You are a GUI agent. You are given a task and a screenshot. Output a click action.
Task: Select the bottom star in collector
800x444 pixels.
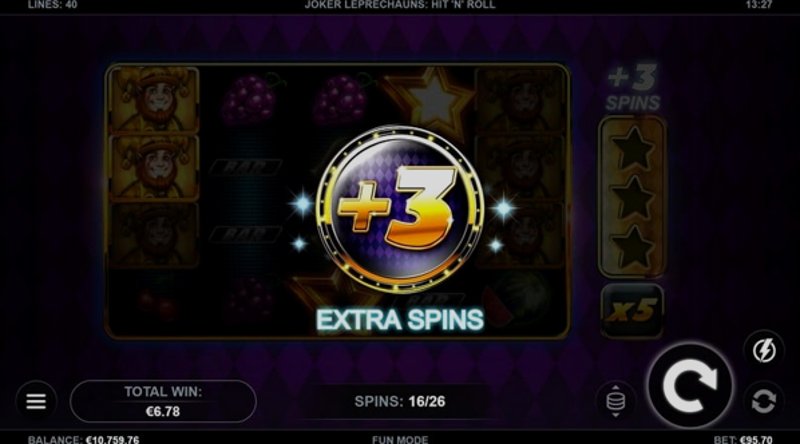click(633, 247)
